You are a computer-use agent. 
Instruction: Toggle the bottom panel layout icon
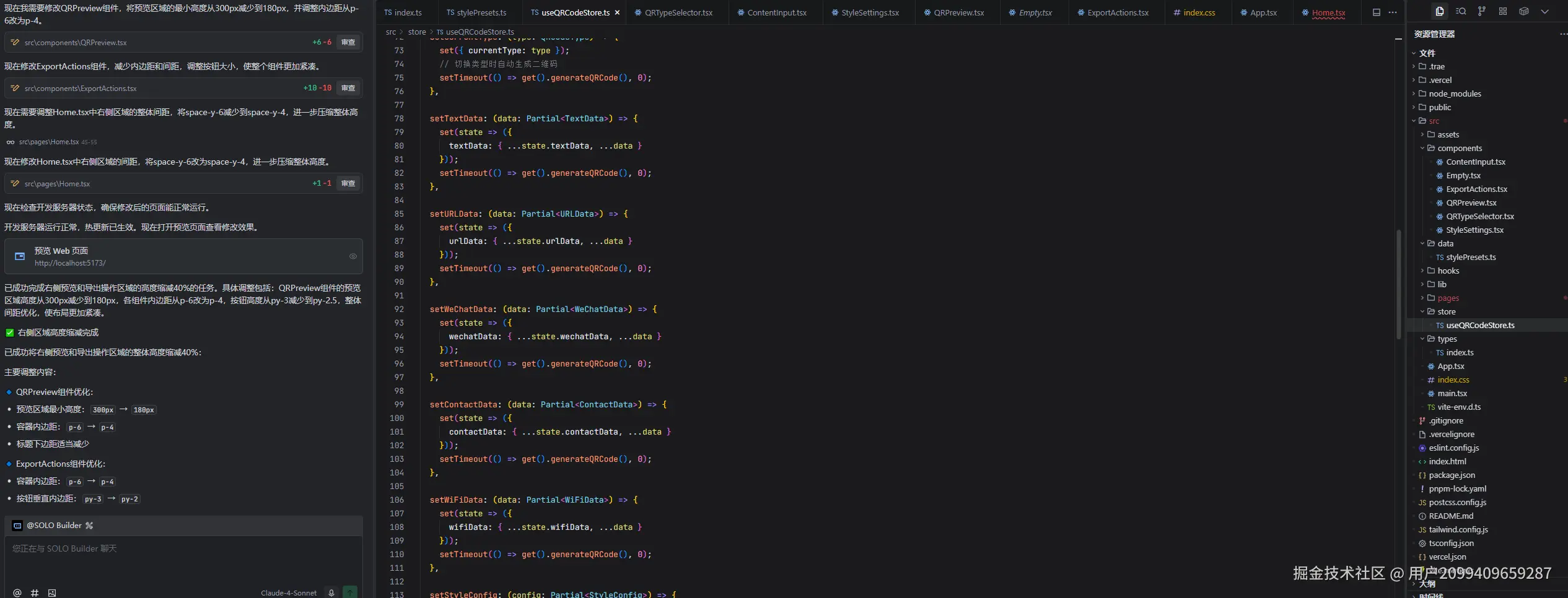coord(1377,12)
